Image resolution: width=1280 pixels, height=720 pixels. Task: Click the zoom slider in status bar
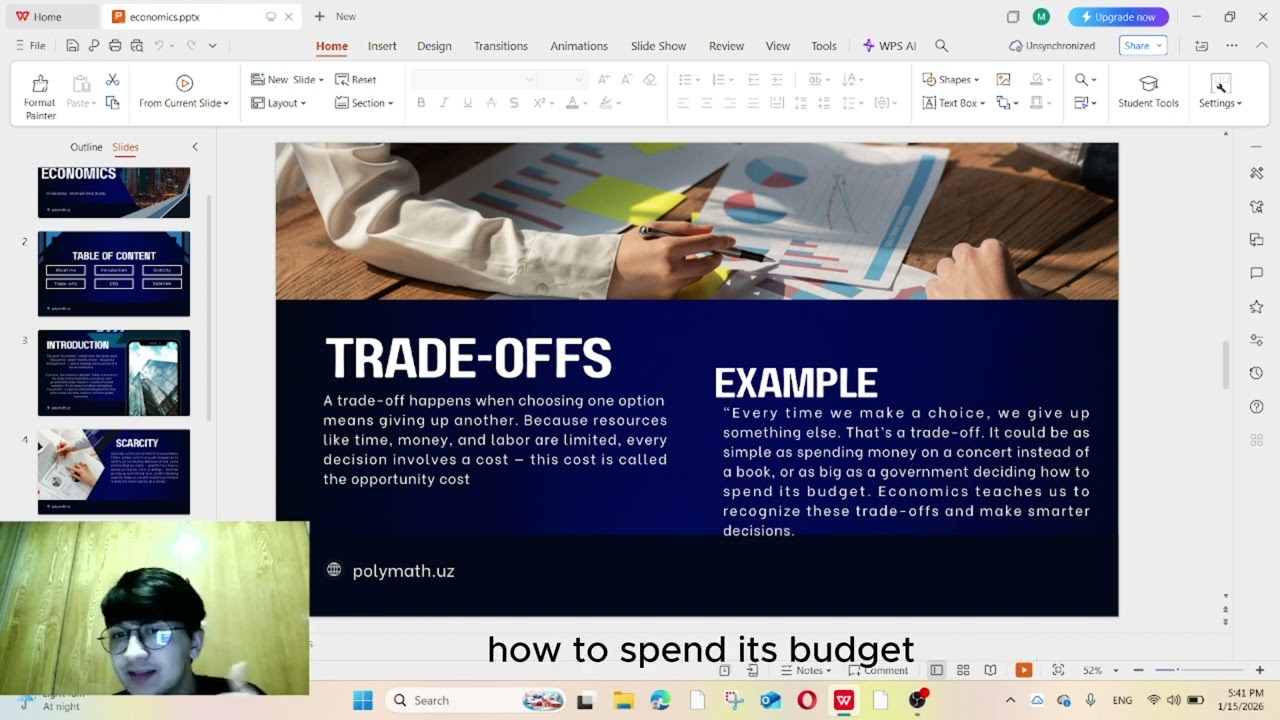[x=1198, y=670]
